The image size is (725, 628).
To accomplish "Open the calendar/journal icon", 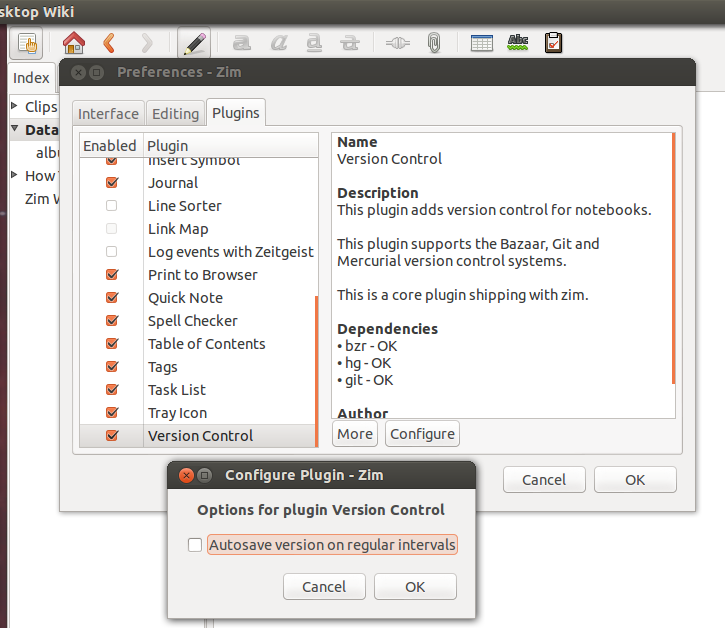I will click(481, 43).
